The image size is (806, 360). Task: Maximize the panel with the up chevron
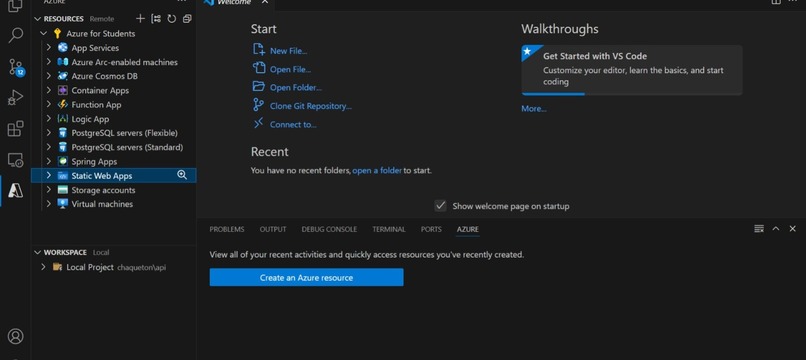776,229
